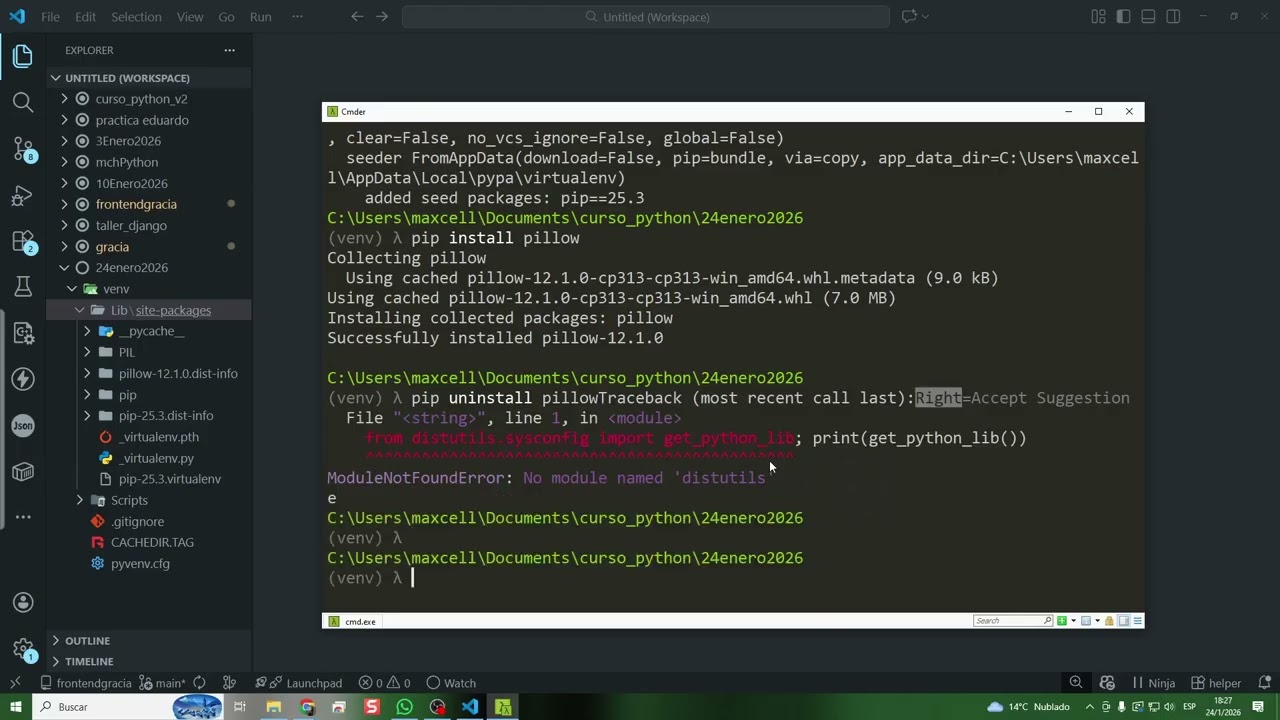Open the Cmder hamburger settings menu
The width and height of the screenshot is (1280, 720).
(1136, 621)
